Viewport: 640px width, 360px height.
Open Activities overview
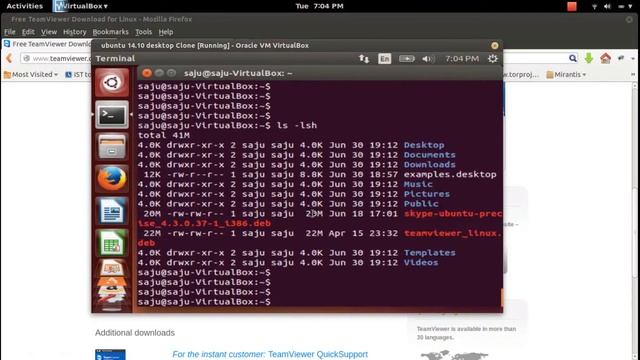click(24, 6)
